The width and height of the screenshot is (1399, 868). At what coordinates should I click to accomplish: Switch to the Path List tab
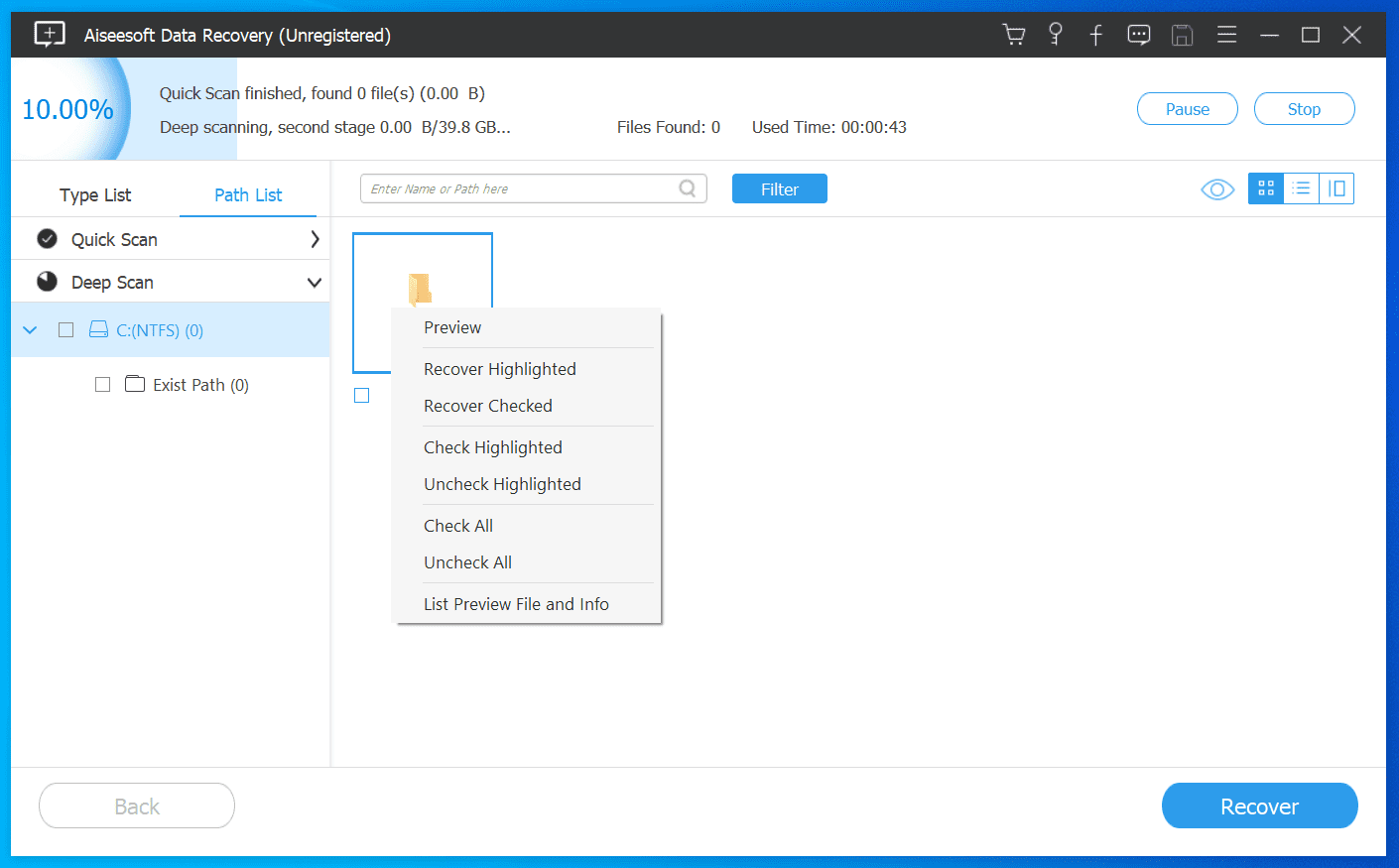(x=248, y=194)
